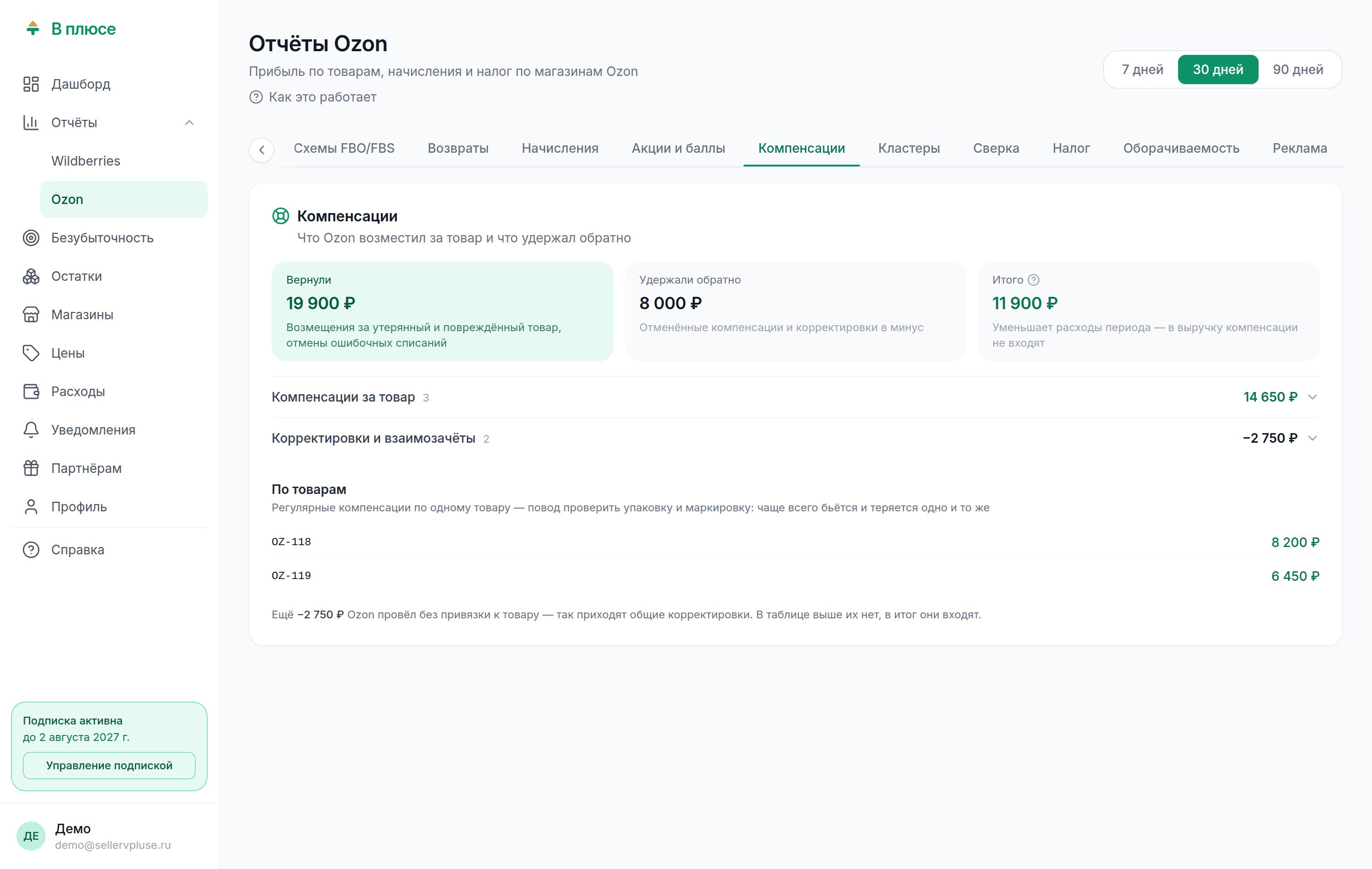The image size is (1372, 869).
Task: Open Безубыточность in the sidebar
Action: click(109, 238)
